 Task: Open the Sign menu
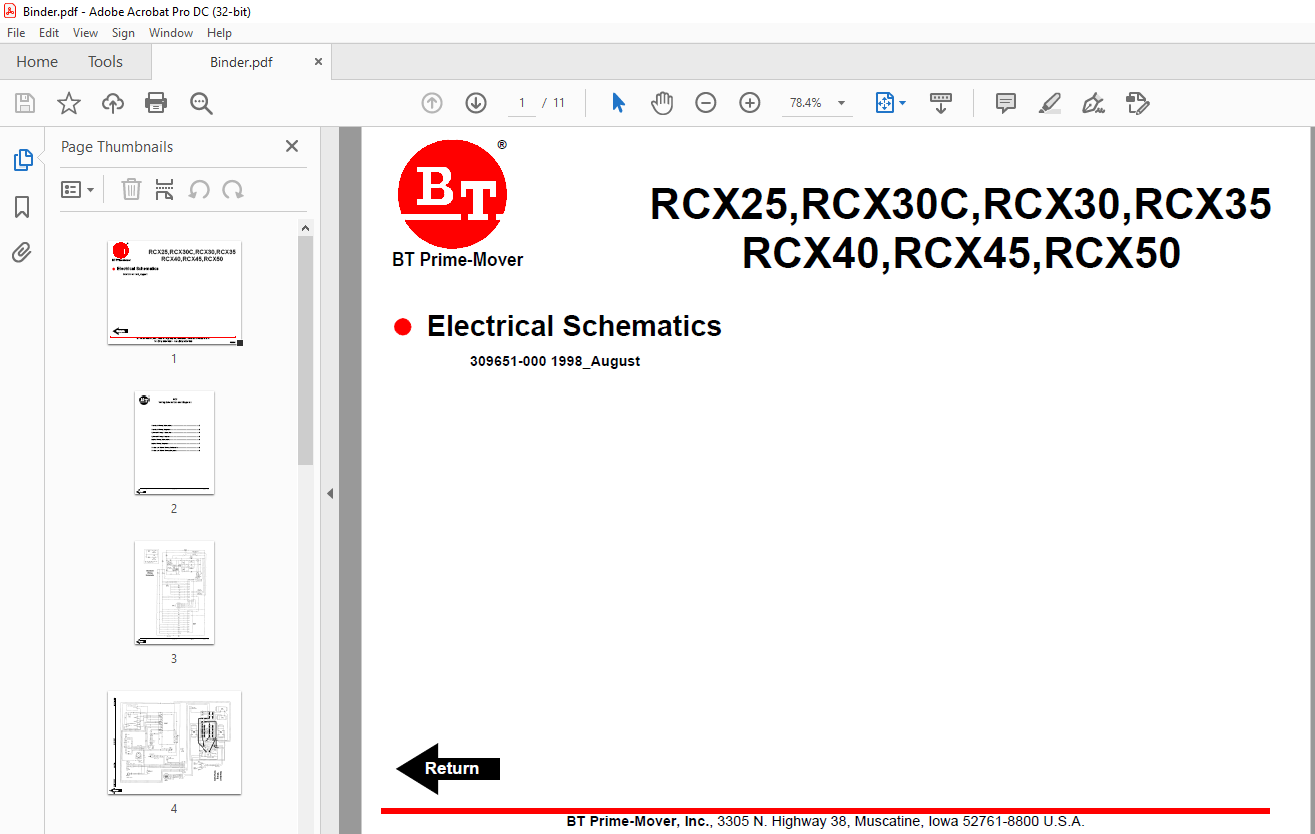point(123,33)
